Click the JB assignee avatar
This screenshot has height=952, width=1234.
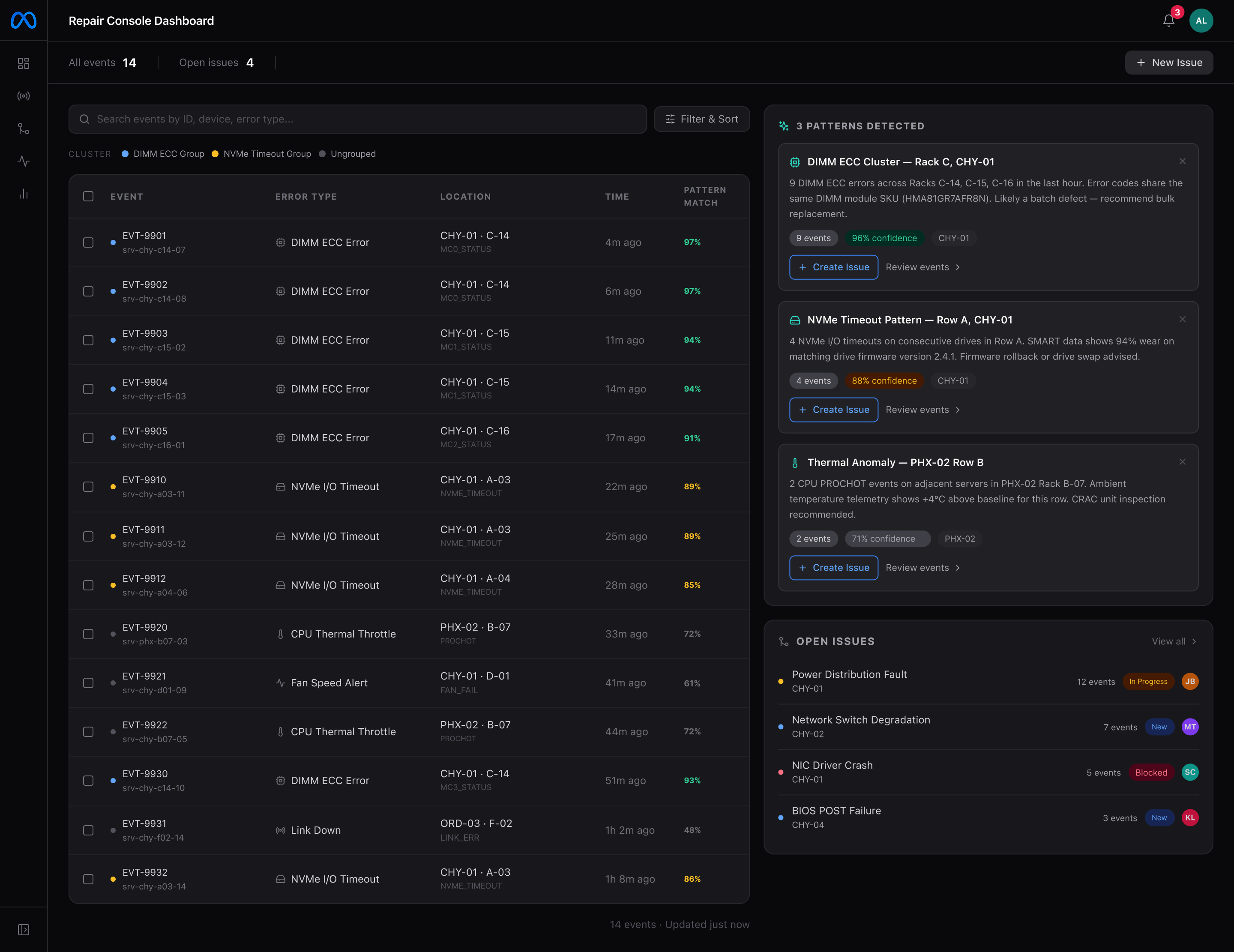pos(1190,681)
